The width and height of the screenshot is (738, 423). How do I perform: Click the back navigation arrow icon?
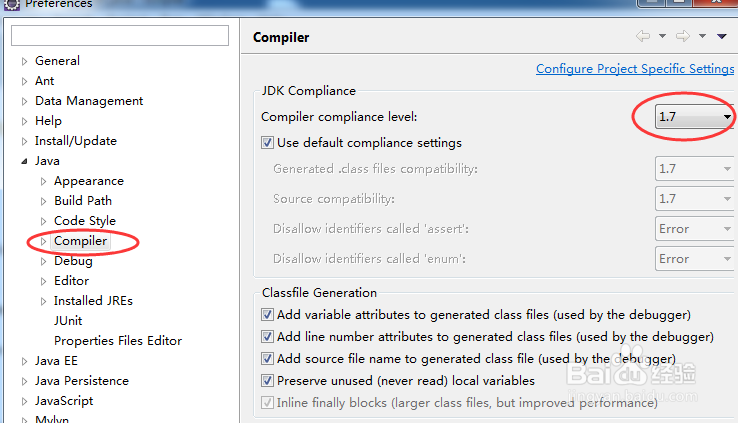[642, 37]
